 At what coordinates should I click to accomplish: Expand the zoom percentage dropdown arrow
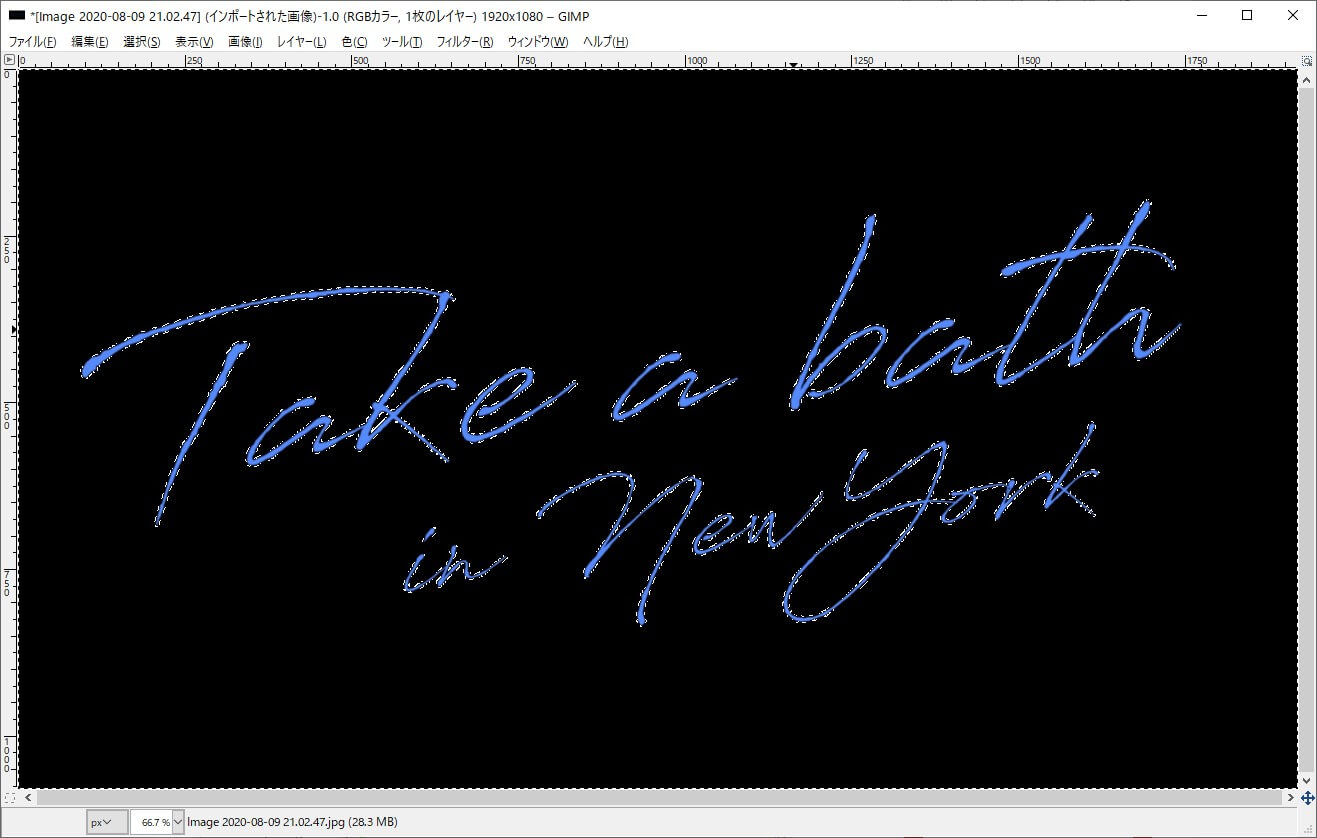178,822
